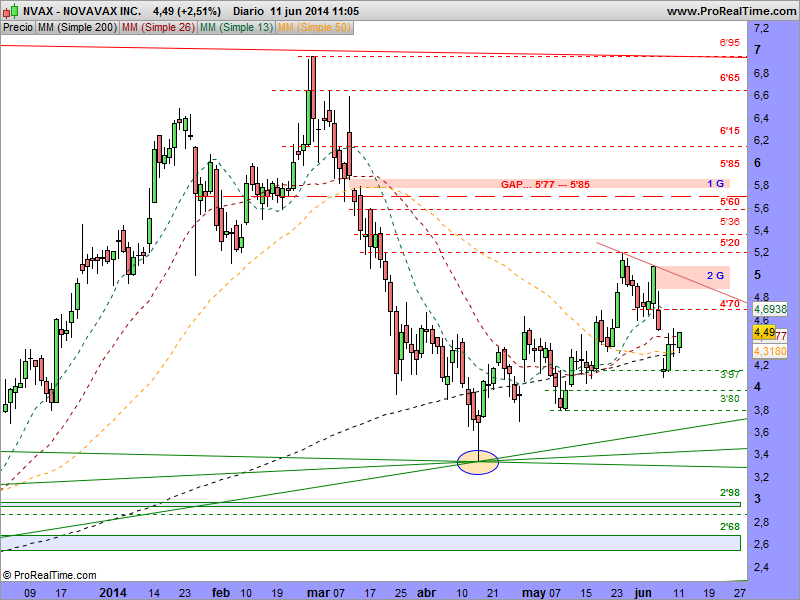Click the 4'70 resistance label
Viewport: 800px width, 600px height.
[730, 304]
